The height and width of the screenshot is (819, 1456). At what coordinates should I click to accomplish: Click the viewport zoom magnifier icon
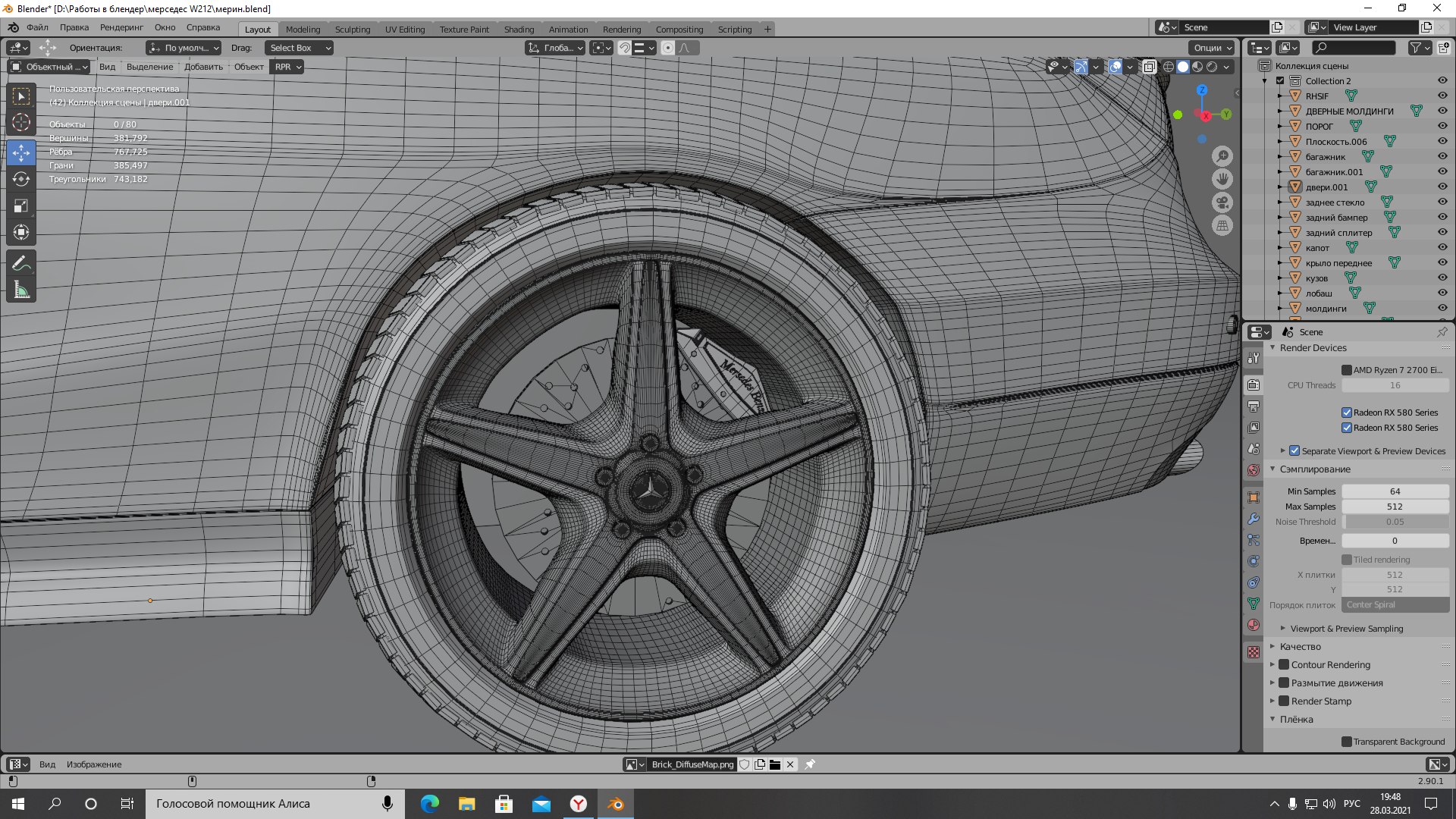(1222, 156)
